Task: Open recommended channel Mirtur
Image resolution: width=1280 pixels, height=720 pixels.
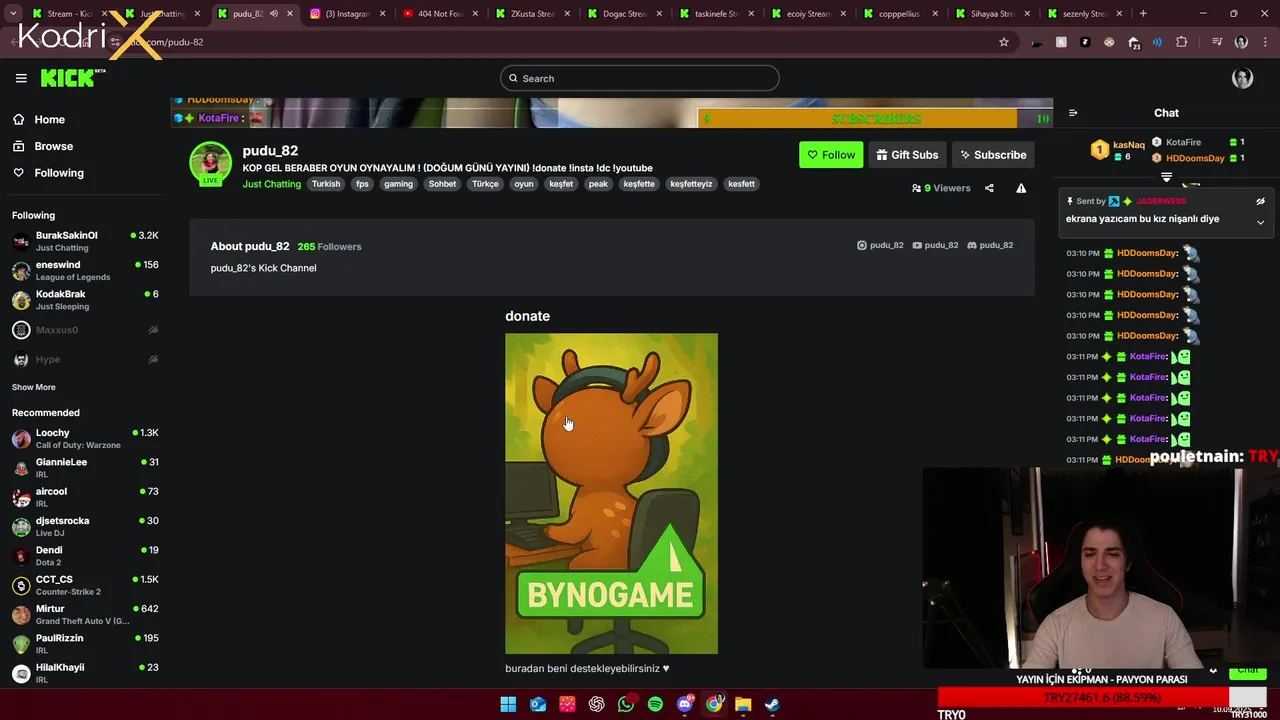Action: (x=85, y=614)
